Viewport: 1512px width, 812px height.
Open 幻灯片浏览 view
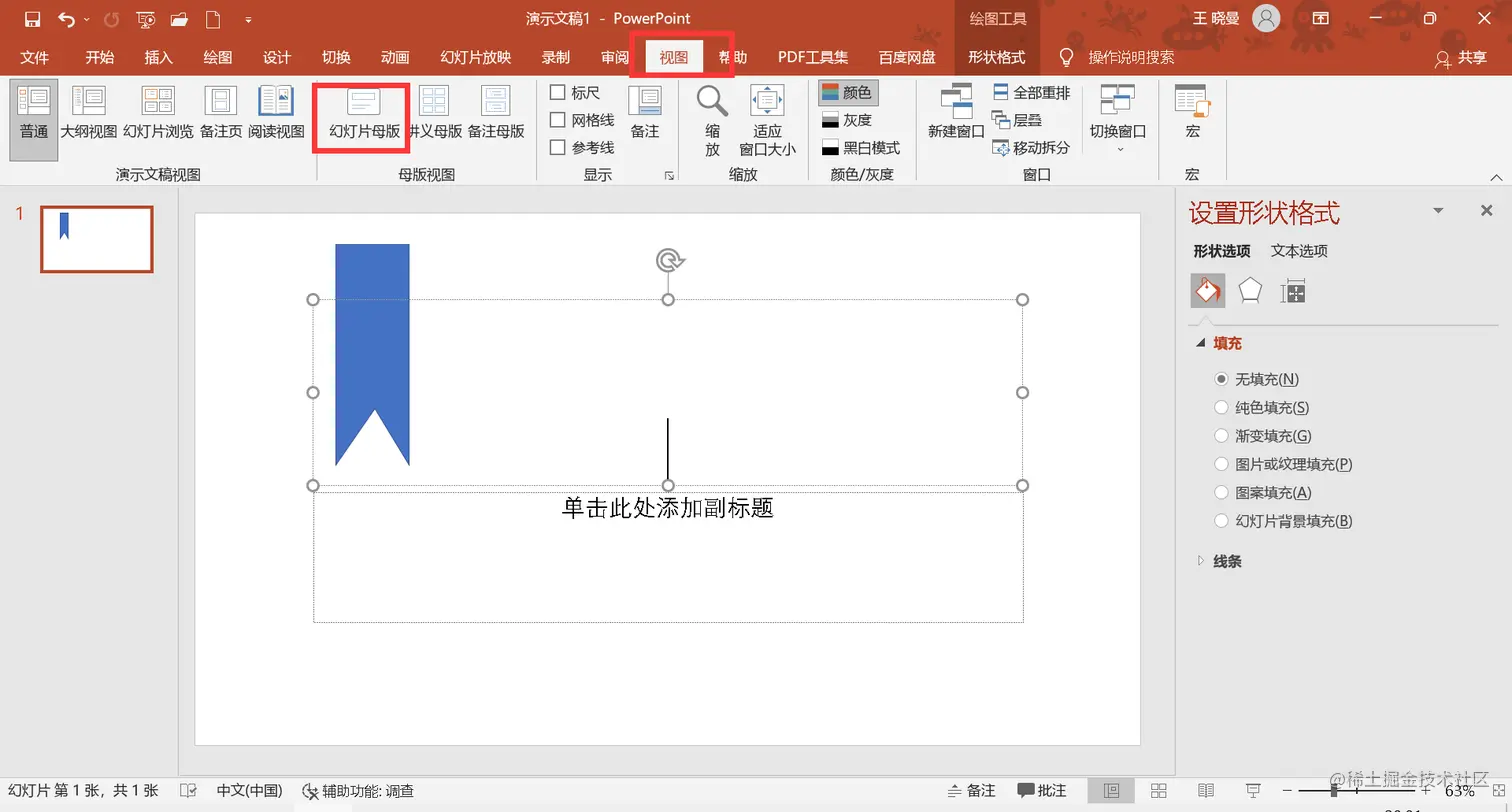[x=158, y=113]
